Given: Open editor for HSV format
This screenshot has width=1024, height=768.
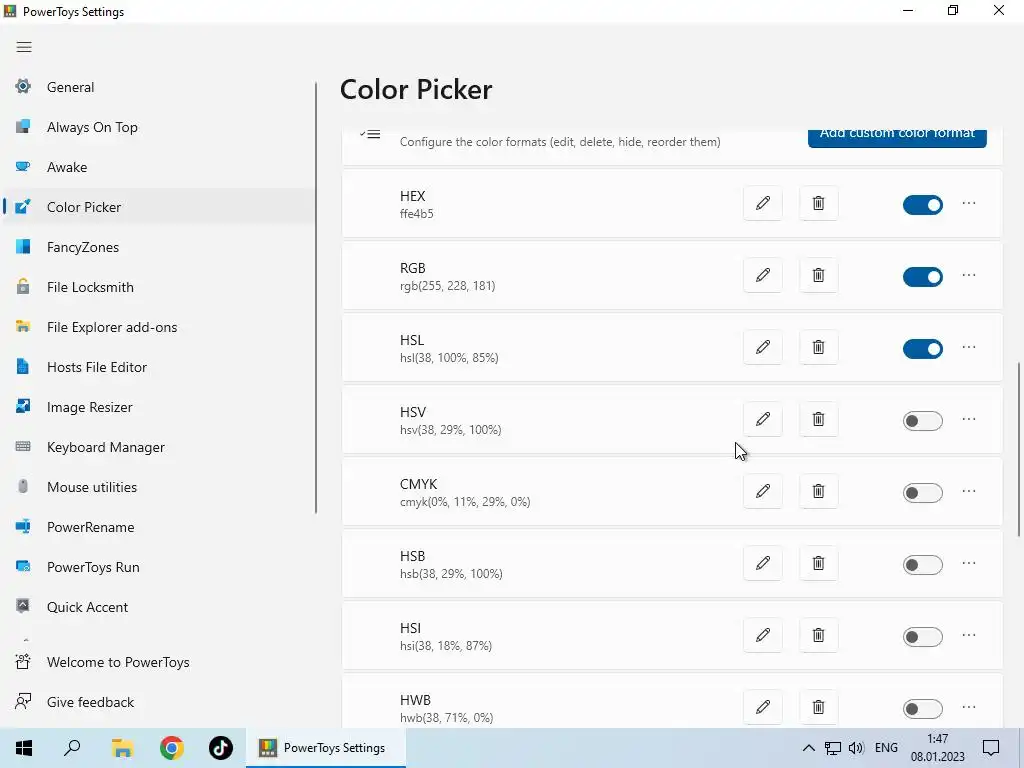Looking at the screenshot, I should coord(762,419).
